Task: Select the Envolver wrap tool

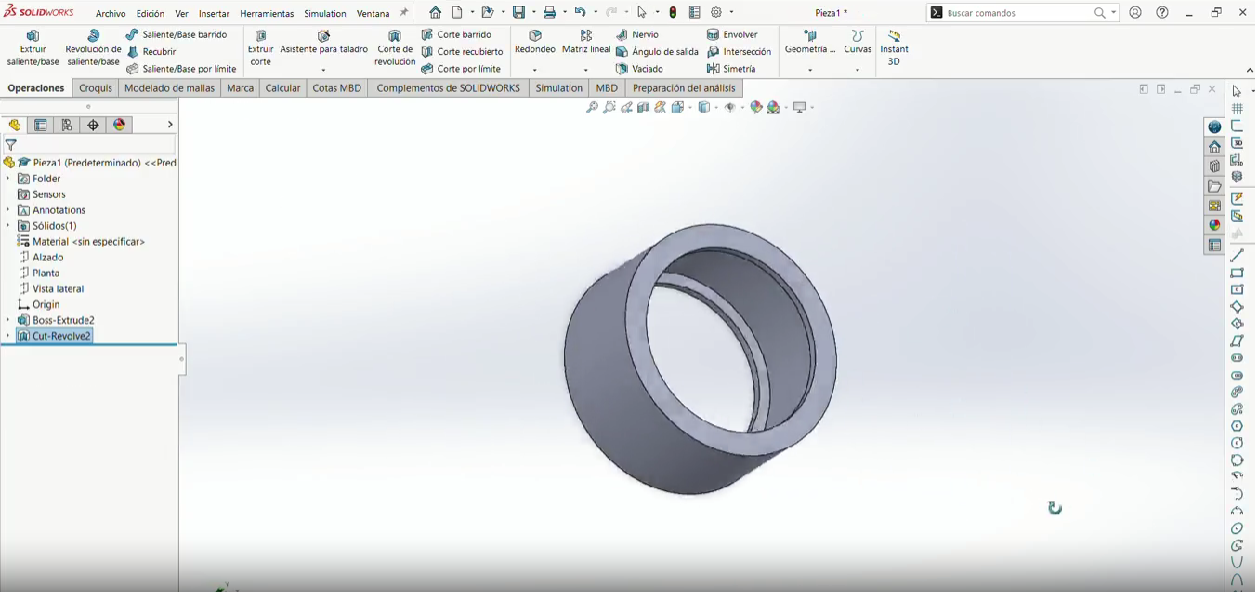Action: point(732,35)
